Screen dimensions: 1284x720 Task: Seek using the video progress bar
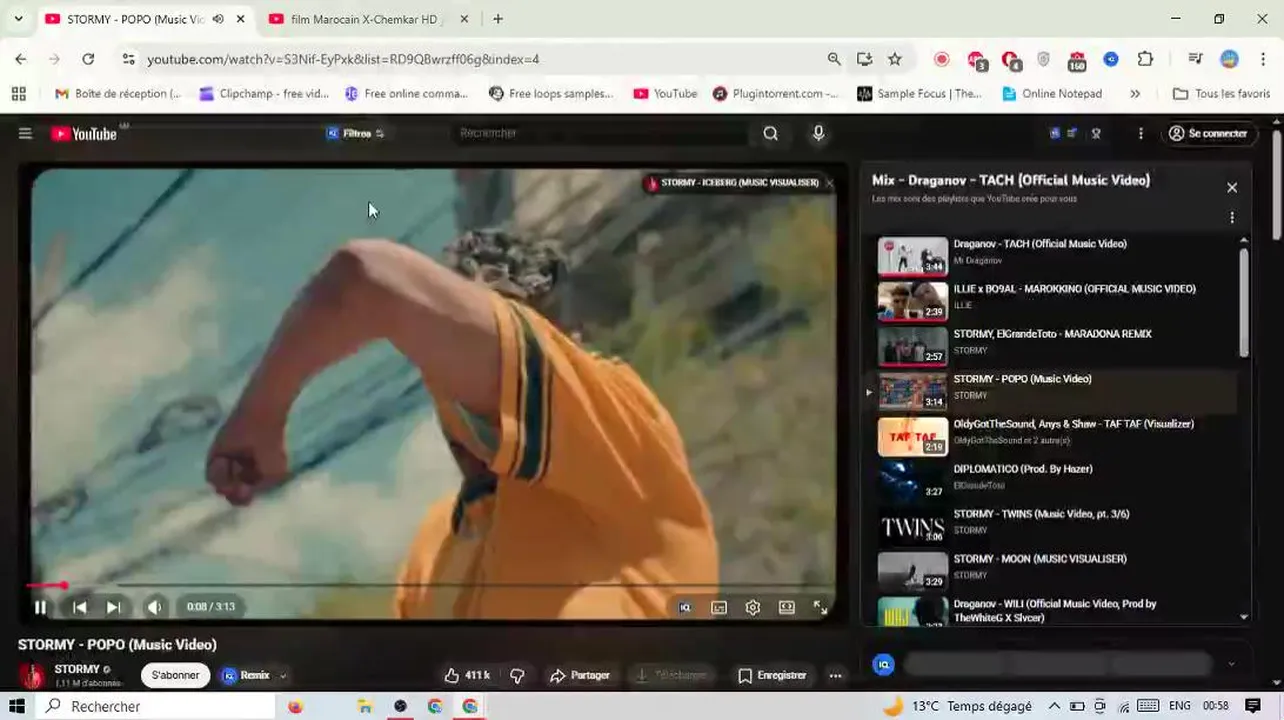pos(432,585)
